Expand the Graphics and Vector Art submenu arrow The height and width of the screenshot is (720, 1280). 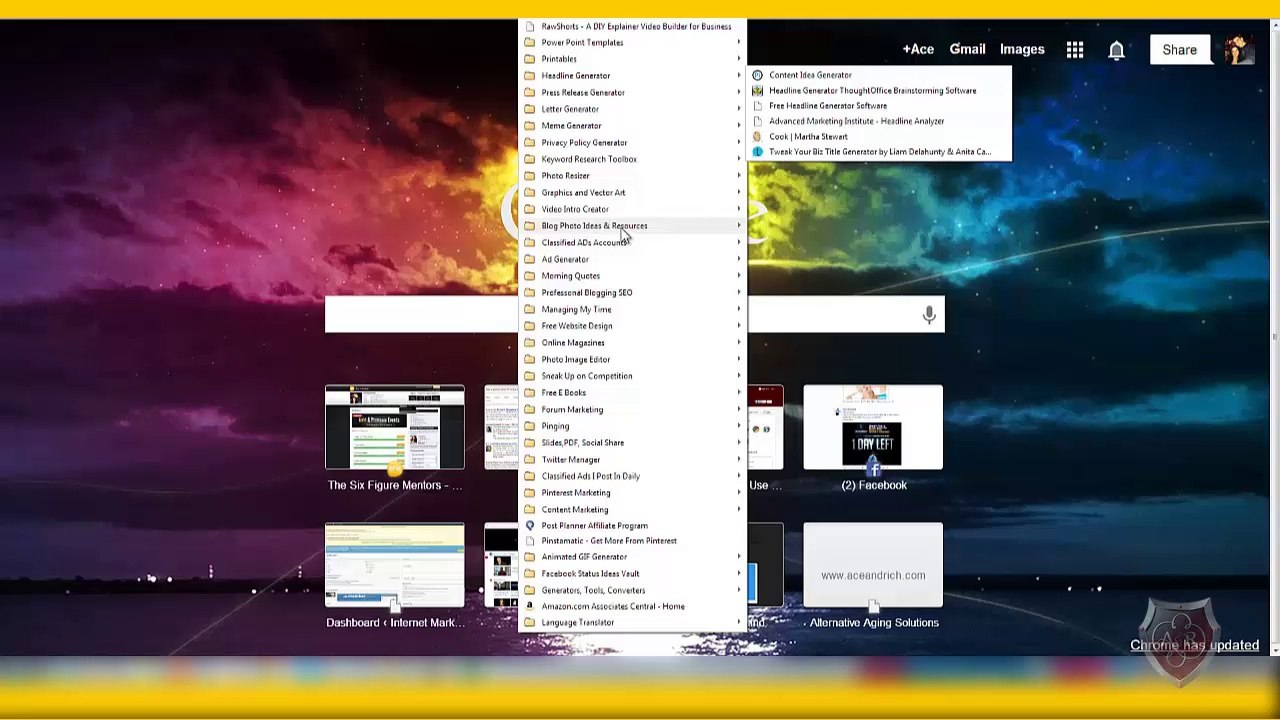click(x=739, y=193)
